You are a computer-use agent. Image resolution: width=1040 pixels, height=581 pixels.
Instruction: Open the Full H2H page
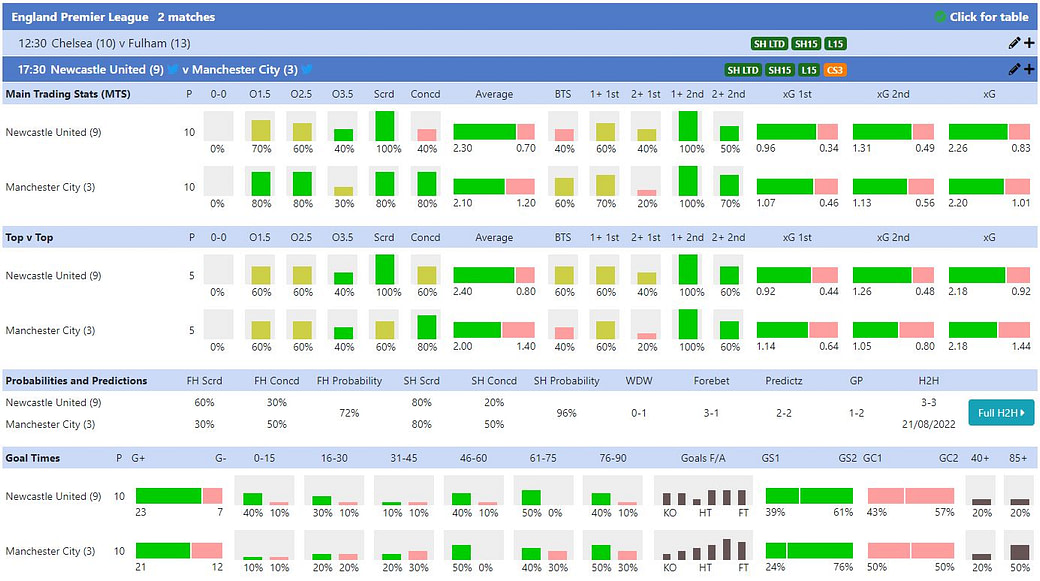(1000, 412)
